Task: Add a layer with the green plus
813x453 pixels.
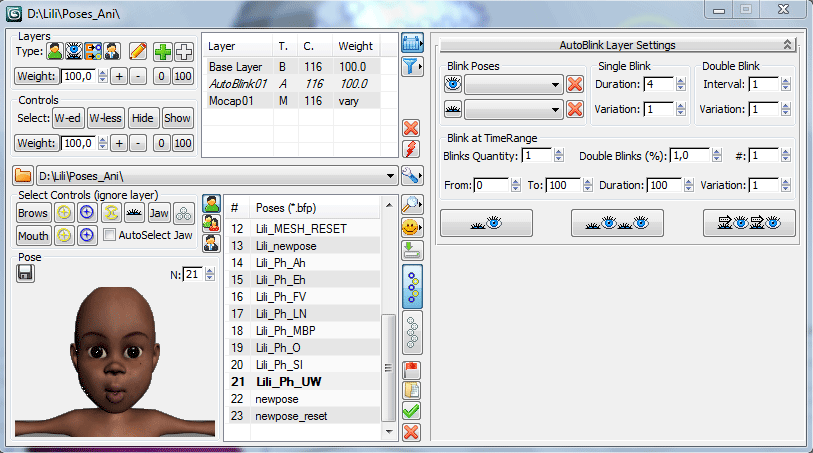Action: coord(162,51)
